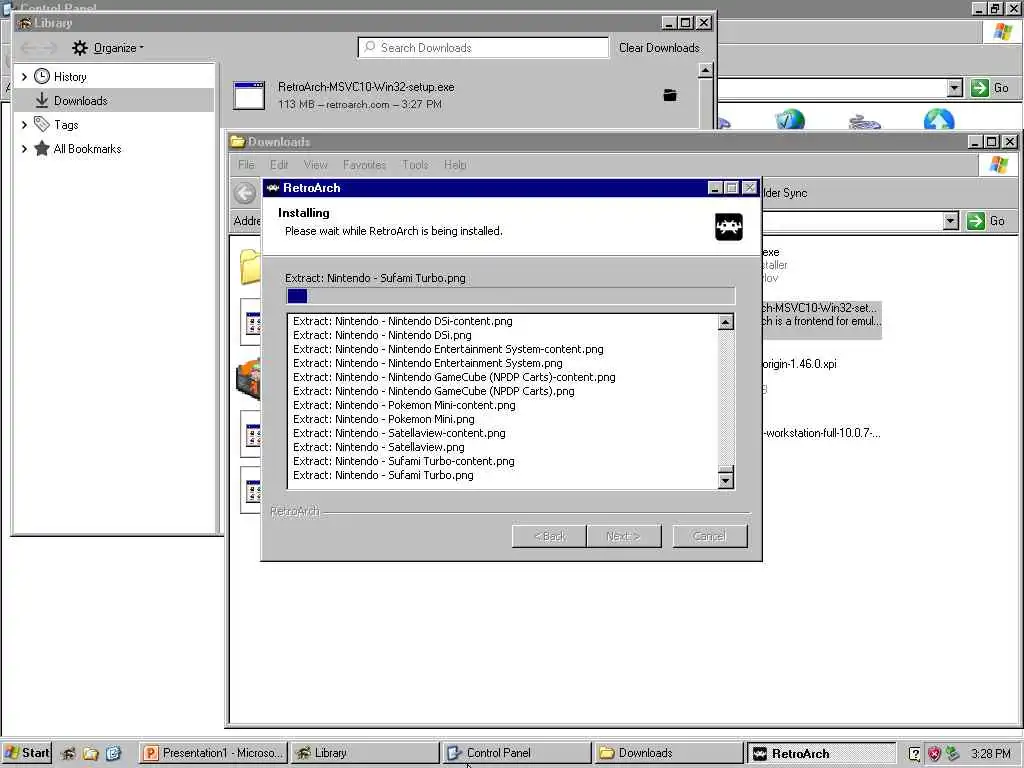This screenshot has height=768, width=1024.
Task: Click the 3:28 PM system clock
Action: pyautogui.click(x=990, y=754)
